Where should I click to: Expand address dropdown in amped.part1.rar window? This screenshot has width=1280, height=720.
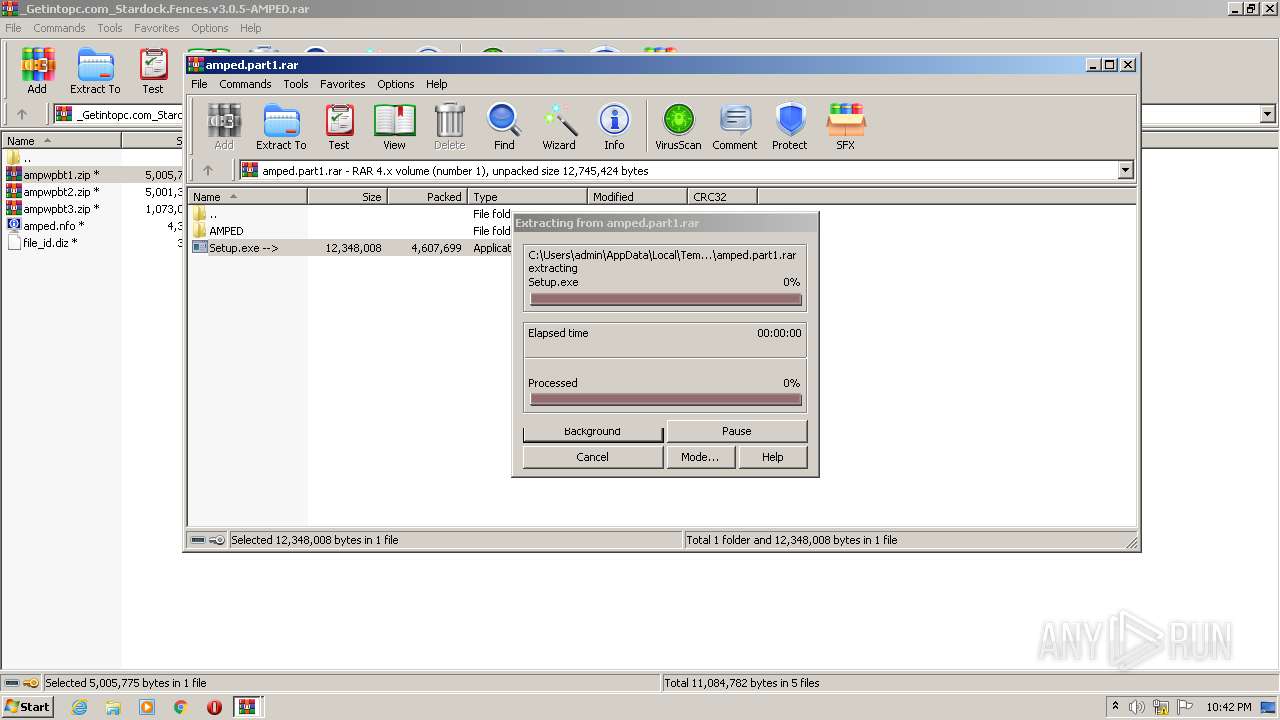(x=1125, y=171)
